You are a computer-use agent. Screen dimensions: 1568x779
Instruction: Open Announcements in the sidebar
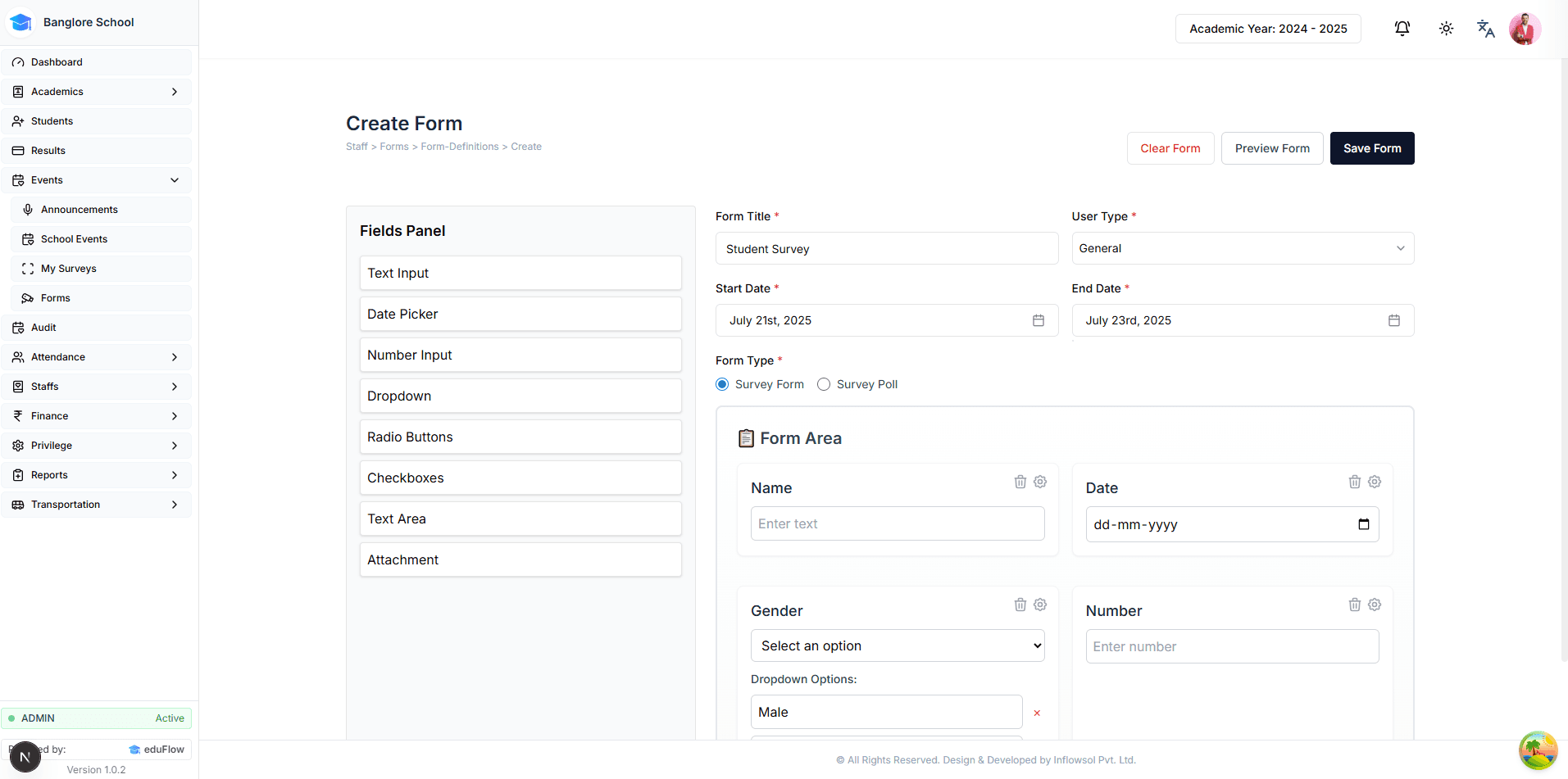coord(79,210)
